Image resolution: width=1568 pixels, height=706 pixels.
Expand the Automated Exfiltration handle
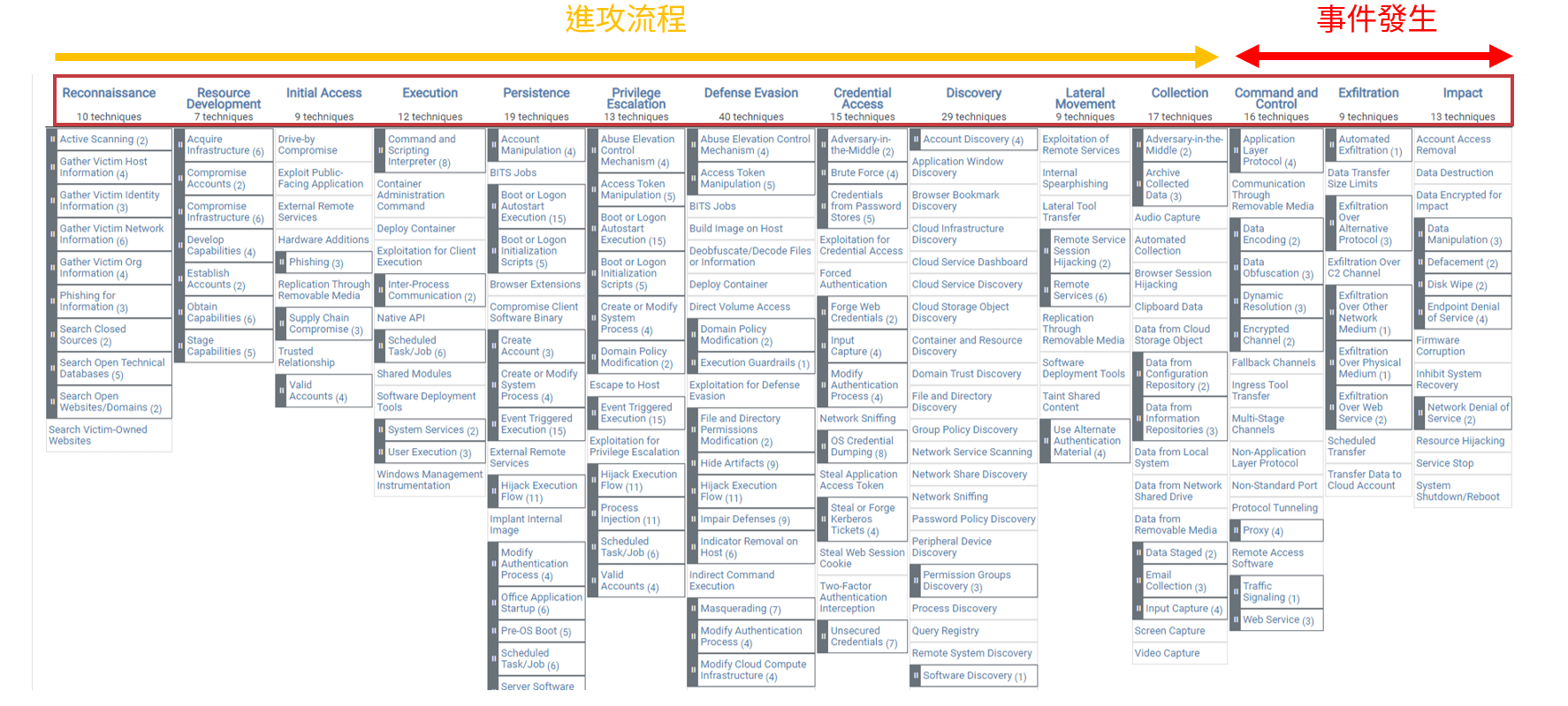click(1331, 146)
